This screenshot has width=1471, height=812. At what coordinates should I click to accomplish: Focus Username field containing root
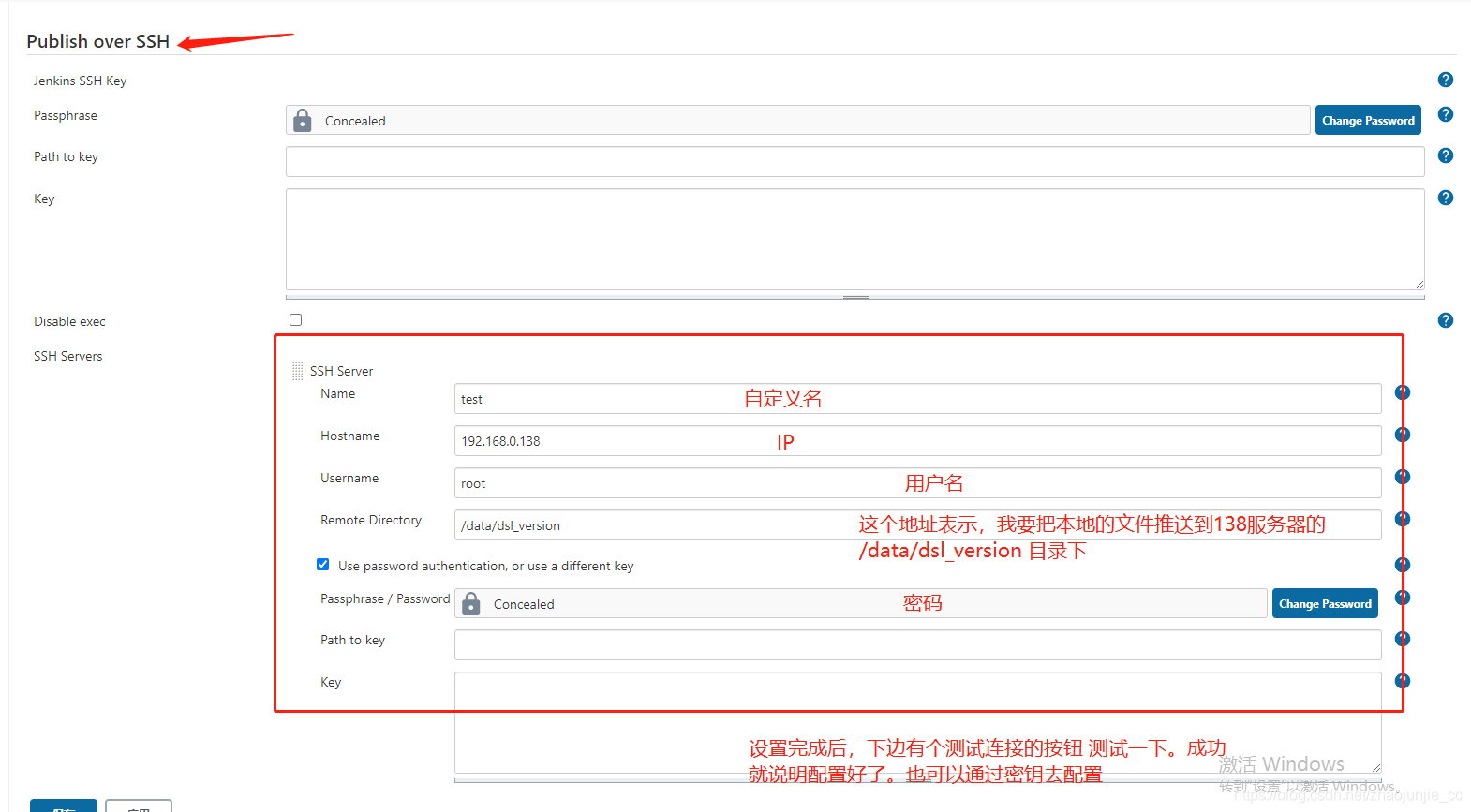918,482
